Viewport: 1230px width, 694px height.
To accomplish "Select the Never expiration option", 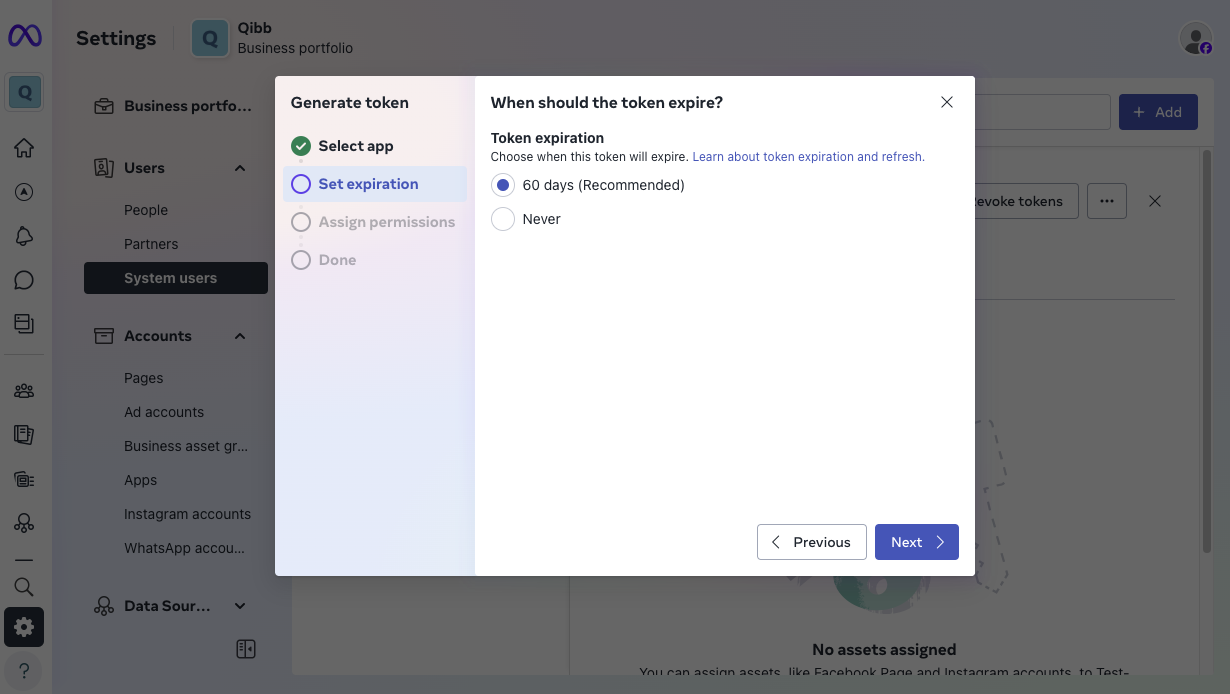I will [x=503, y=219].
